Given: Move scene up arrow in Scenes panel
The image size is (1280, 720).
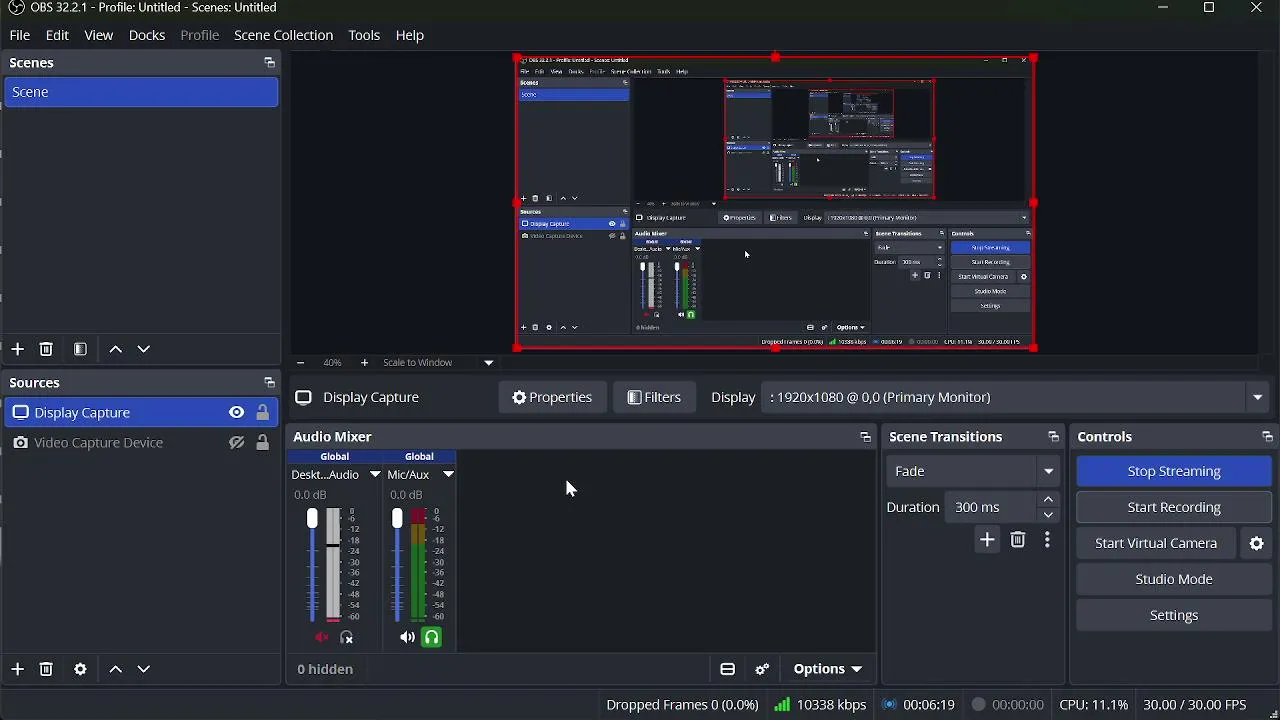Looking at the screenshot, I should [x=116, y=349].
